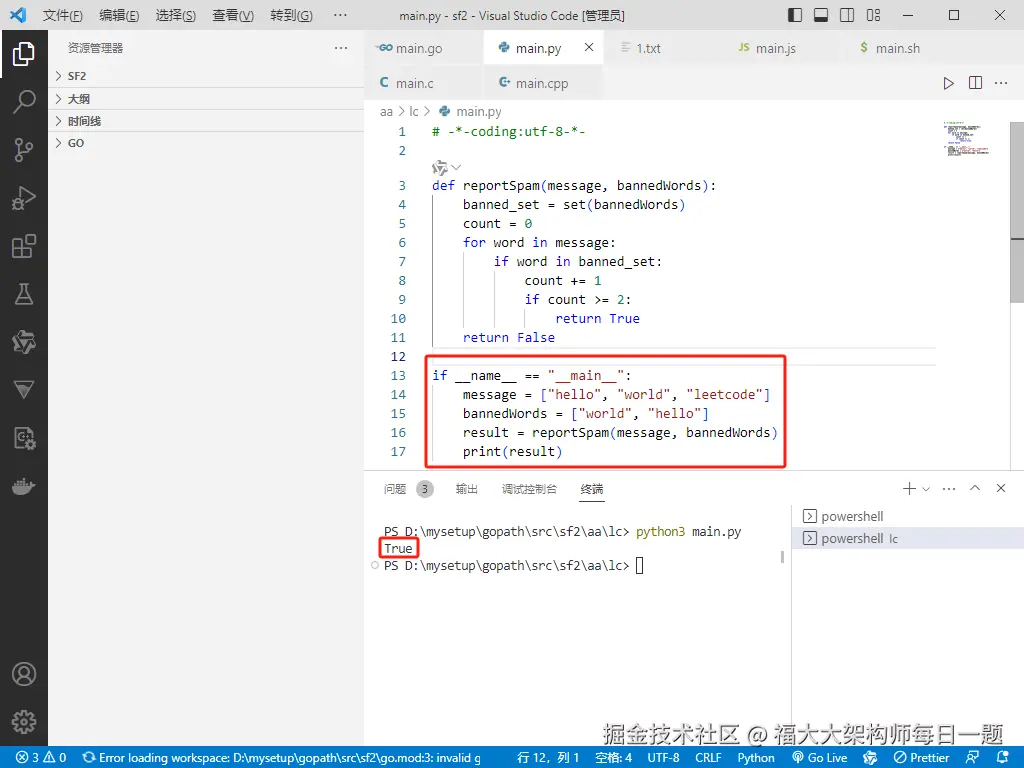Switch to the main.js editor tab
The image size is (1024, 768).
pos(781,48)
